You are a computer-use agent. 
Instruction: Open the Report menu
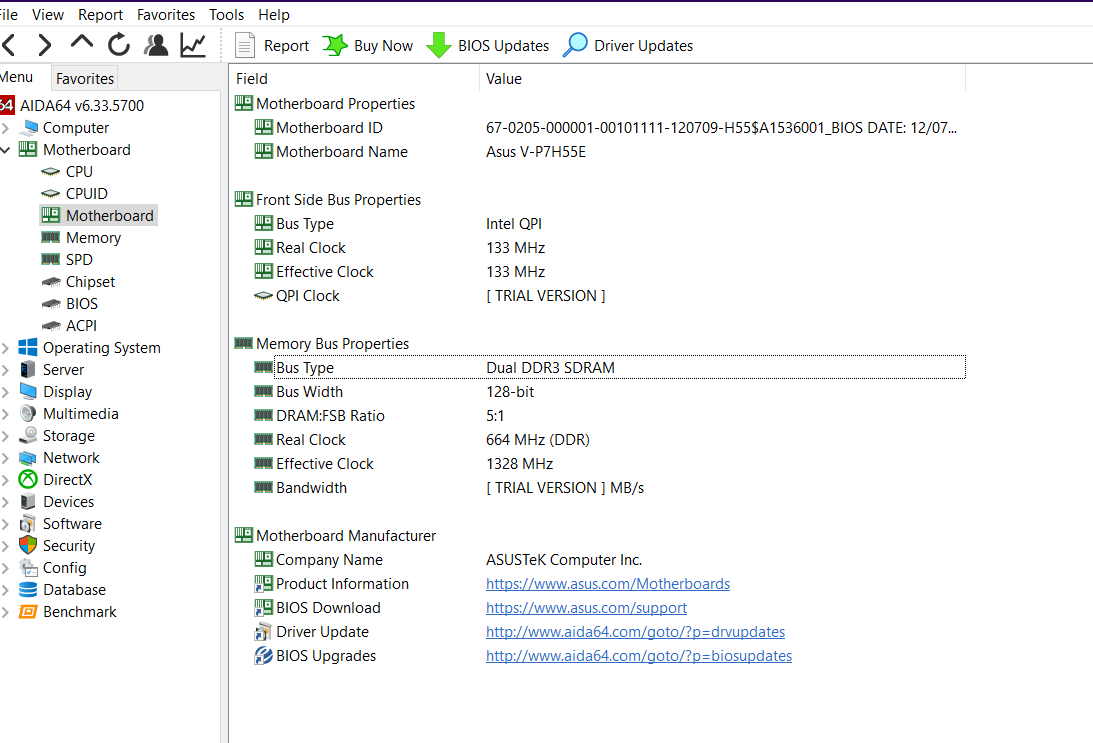point(100,15)
